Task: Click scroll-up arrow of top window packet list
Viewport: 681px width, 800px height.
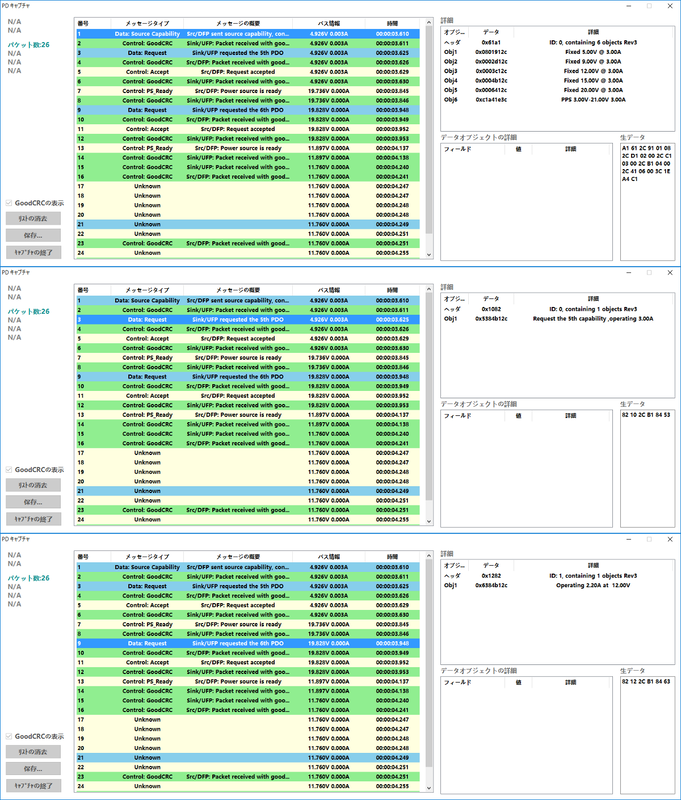Action: (429, 23)
